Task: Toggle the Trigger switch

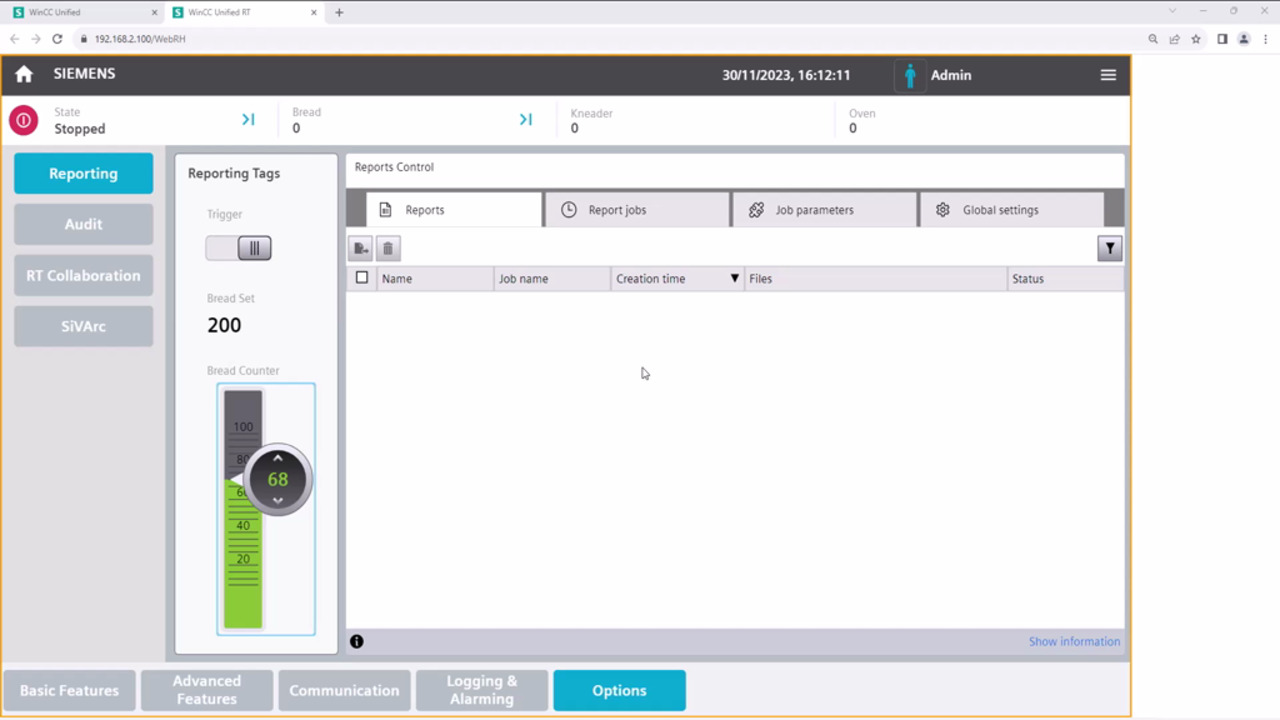Action: pyautogui.click(x=239, y=248)
